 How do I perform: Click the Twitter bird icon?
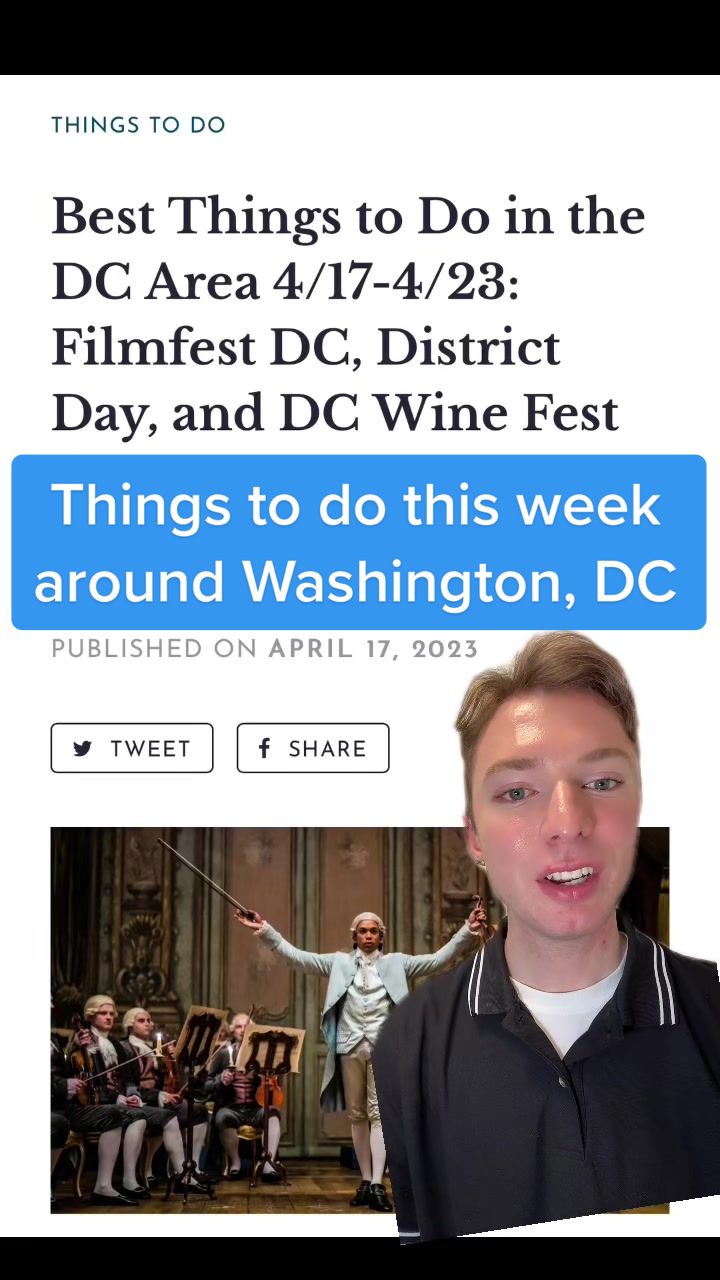[x=83, y=748]
